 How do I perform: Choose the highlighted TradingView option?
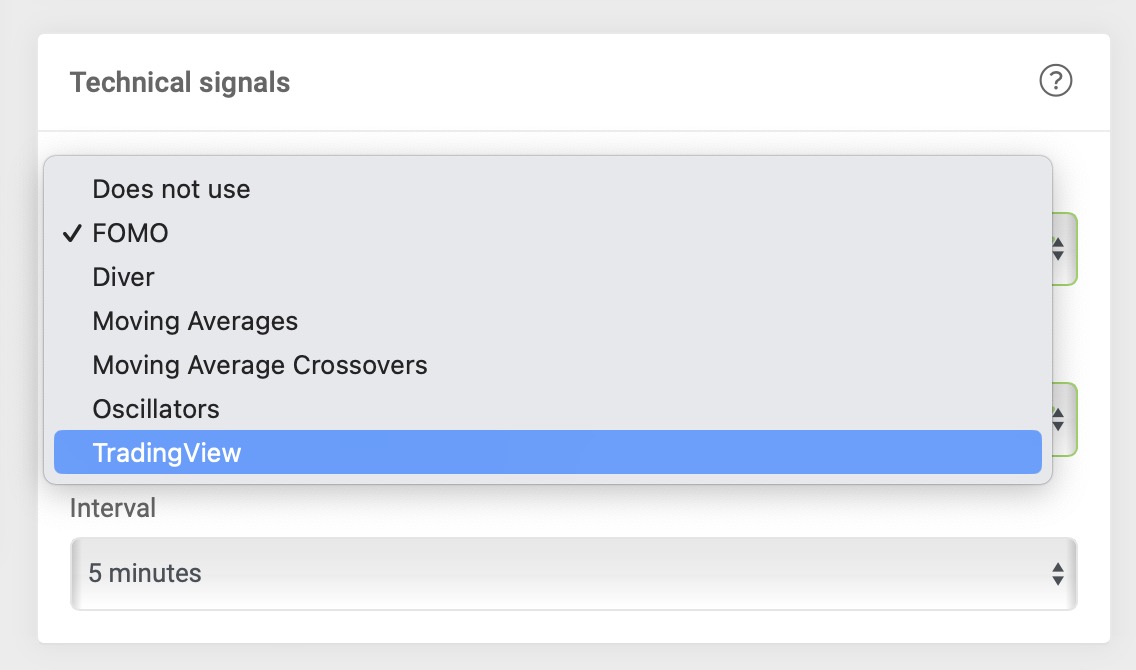point(548,453)
